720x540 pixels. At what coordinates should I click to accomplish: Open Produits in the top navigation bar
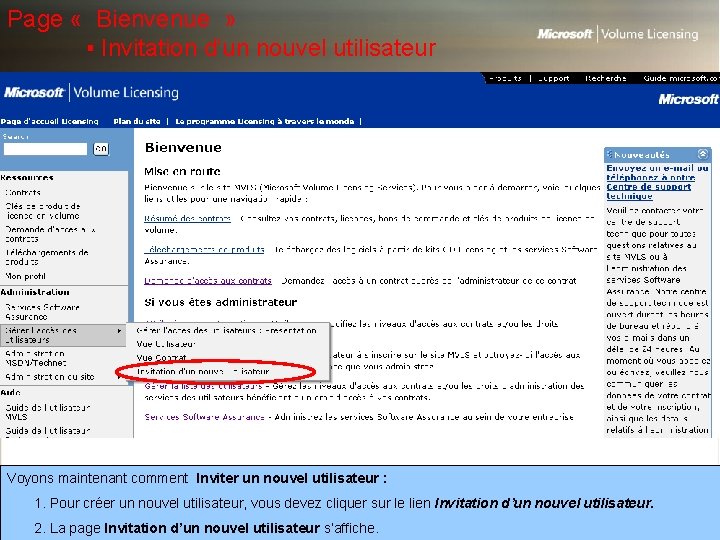(505, 78)
